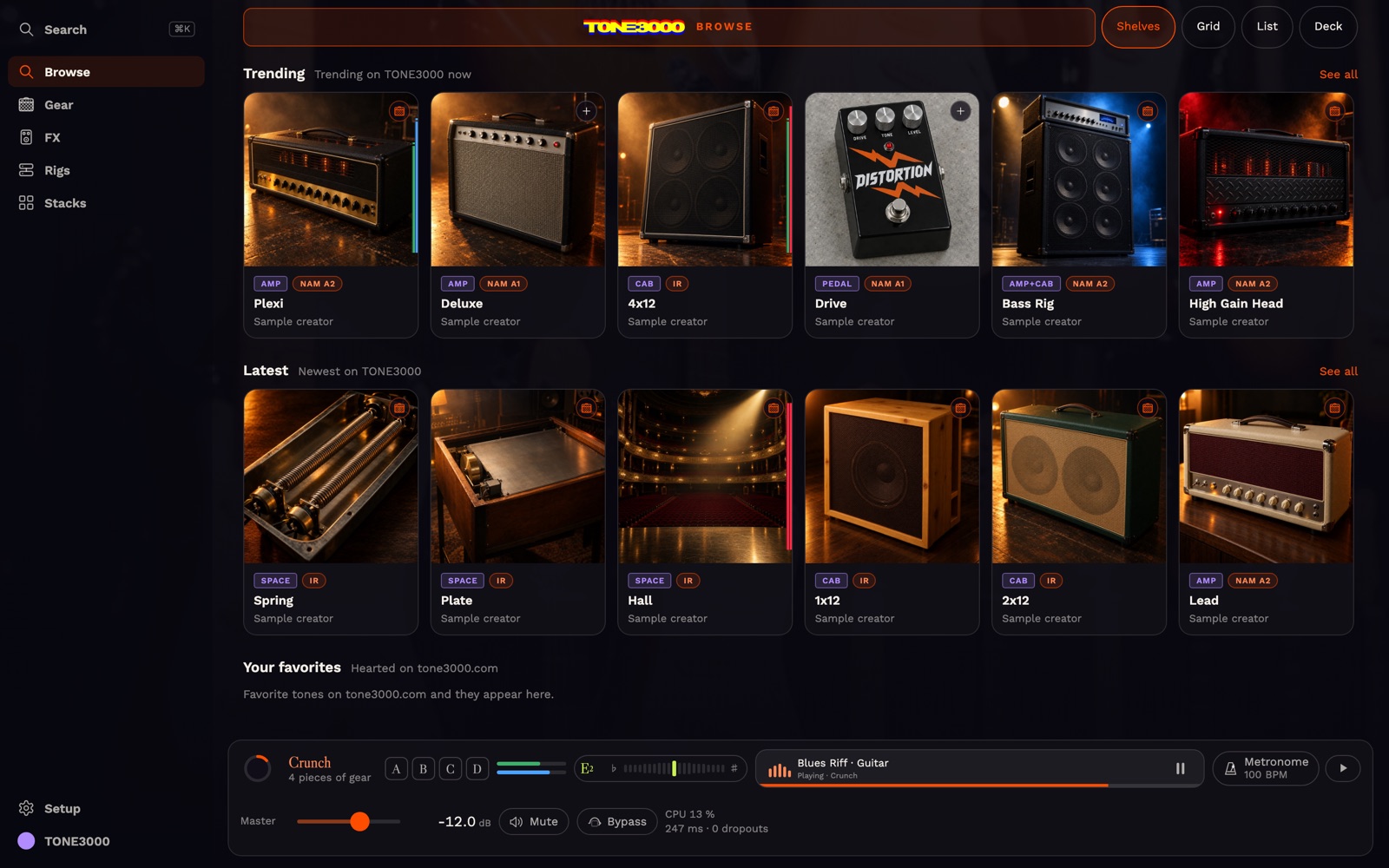This screenshot has height=868, width=1389.
Task: Switch to Grid view
Action: [x=1208, y=27]
